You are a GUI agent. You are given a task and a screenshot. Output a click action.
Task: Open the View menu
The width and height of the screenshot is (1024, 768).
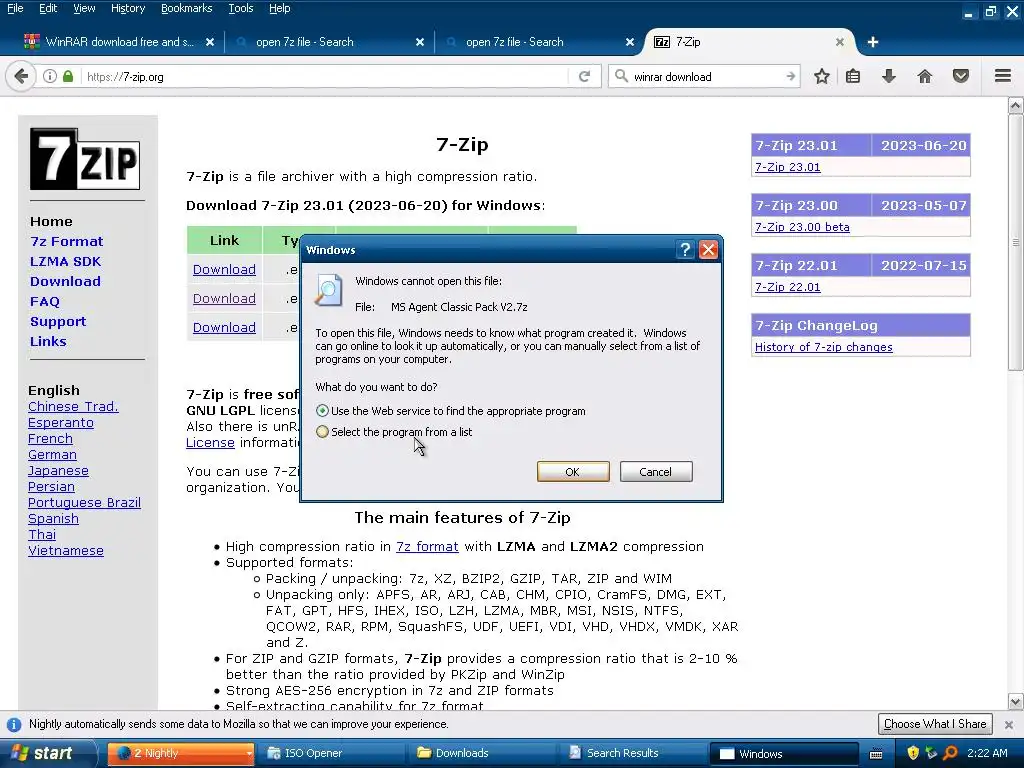coord(84,8)
